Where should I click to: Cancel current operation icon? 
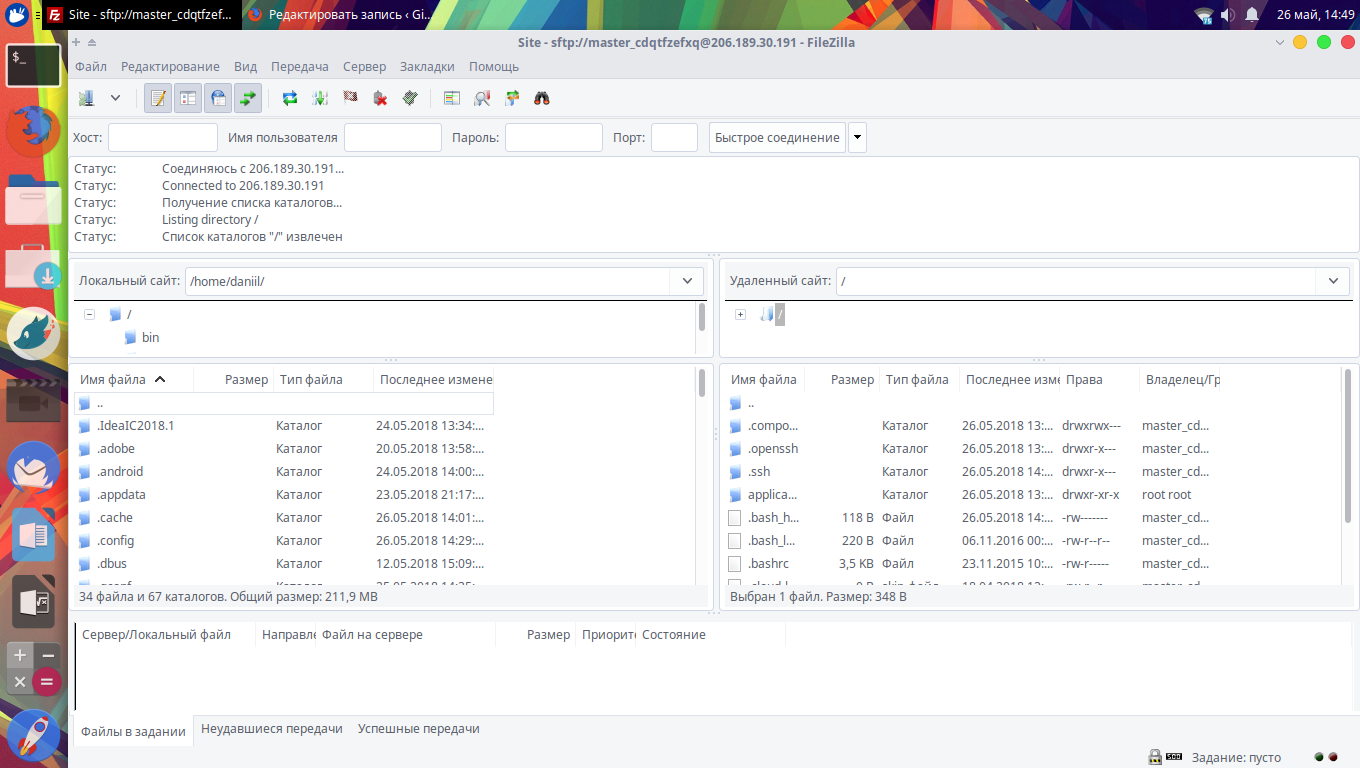(x=350, y=98)
